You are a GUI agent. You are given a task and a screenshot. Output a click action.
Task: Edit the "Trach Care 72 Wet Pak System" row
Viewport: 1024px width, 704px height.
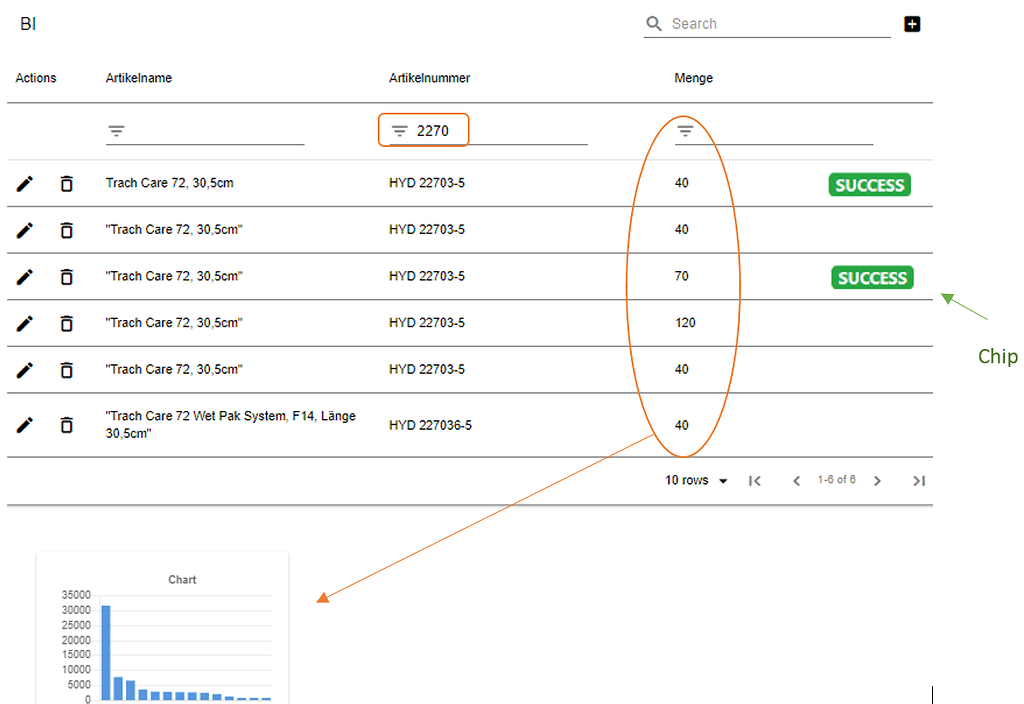(24, 424)
